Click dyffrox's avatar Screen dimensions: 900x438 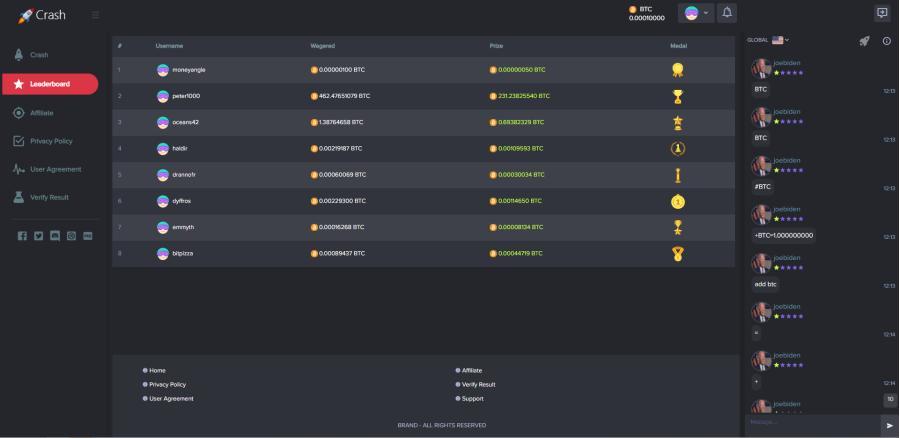163,201
